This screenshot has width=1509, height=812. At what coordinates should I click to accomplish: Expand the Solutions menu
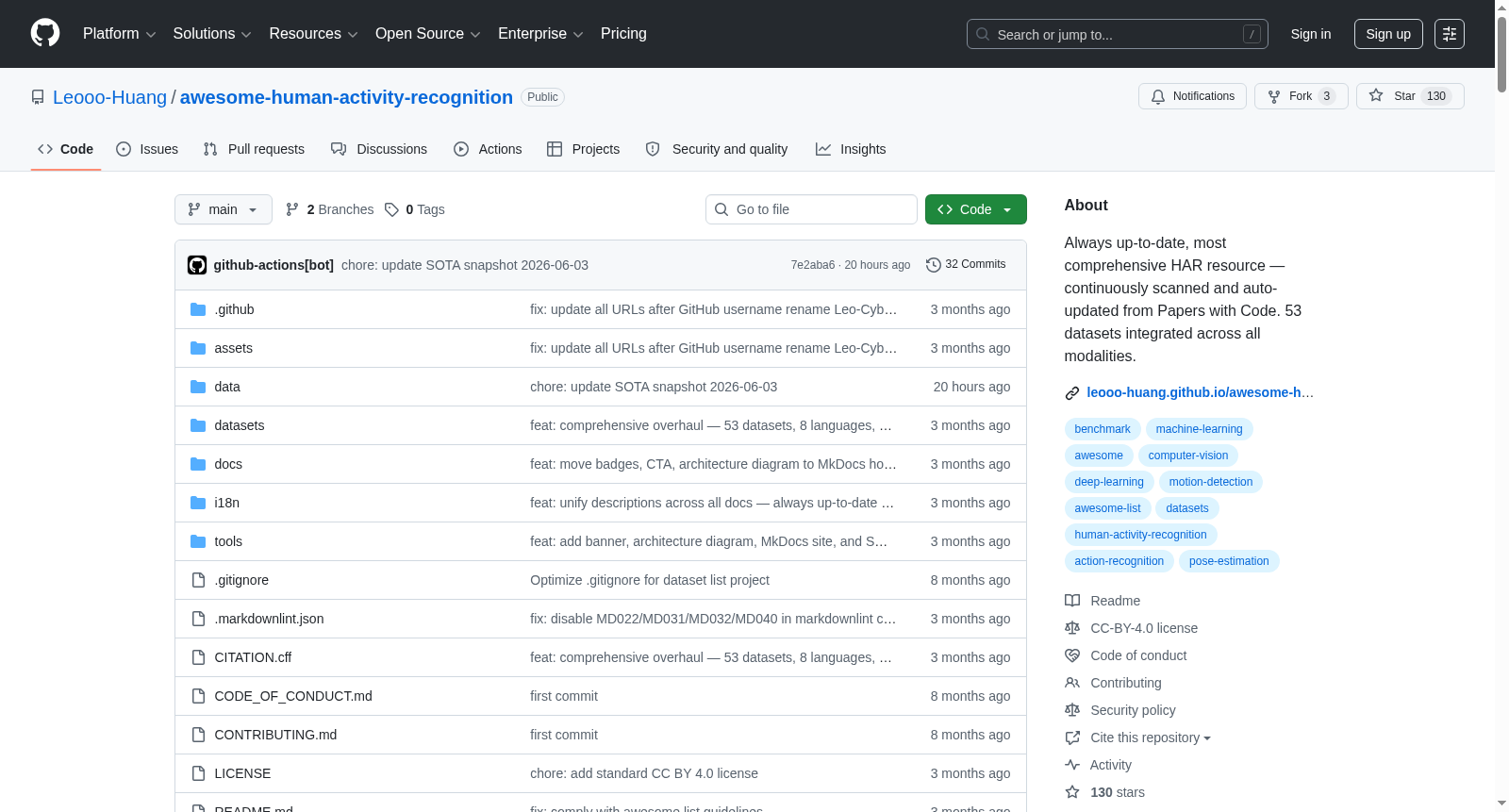coord(212,34)
